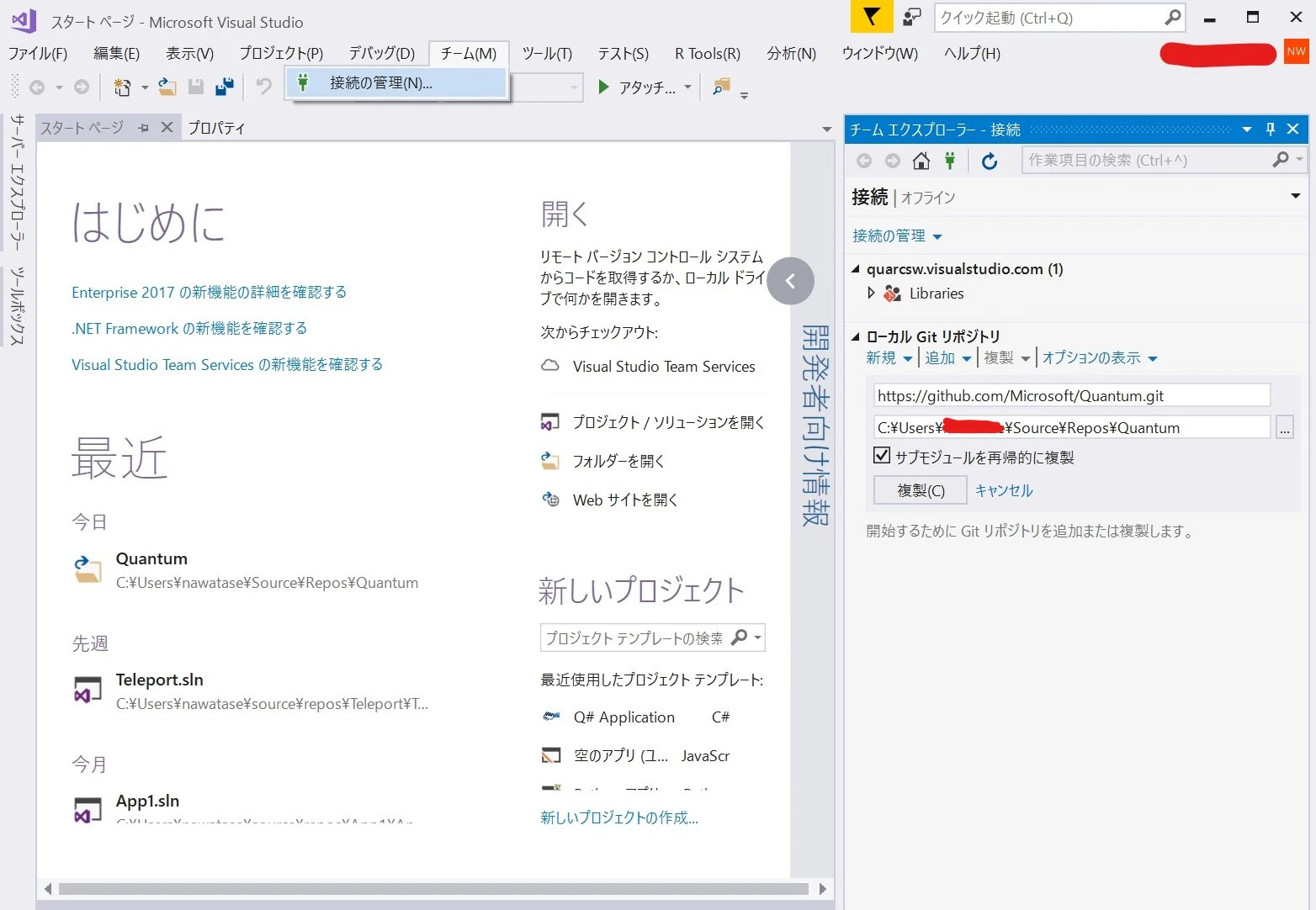Viewport: 1316px width, 910px height.
Task: Open the ファイル(F) menu
Action: coord(38,54)
